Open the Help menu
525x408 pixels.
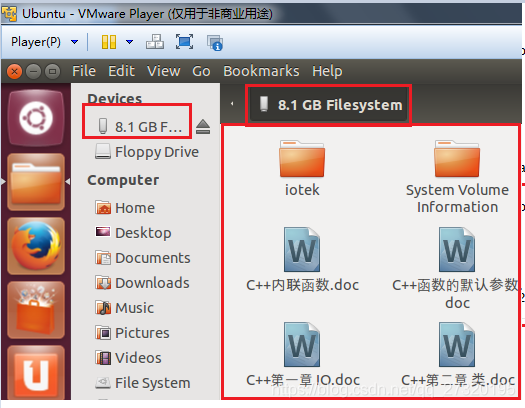[x=327, y=71]
